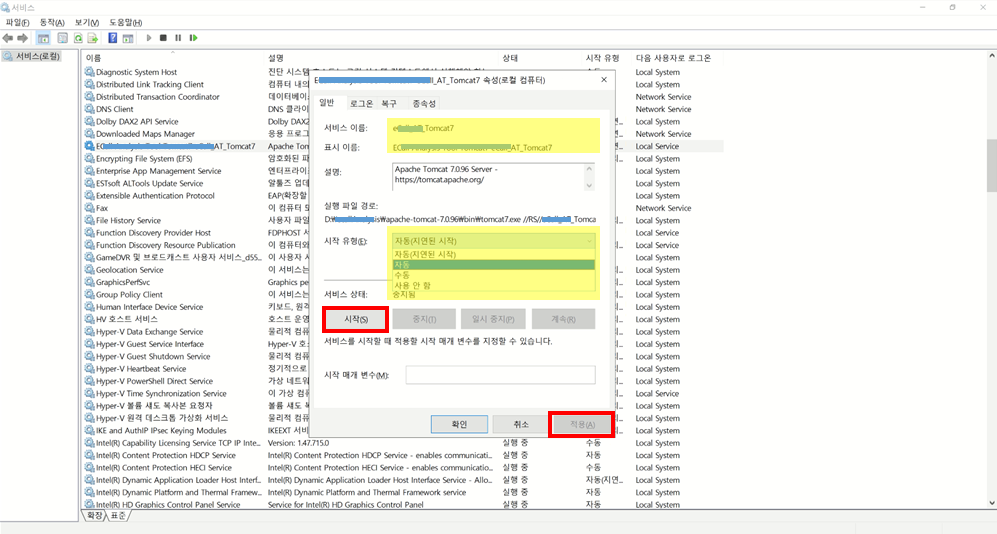Open the 시작 유형 combo box
Viewport: 997px width, 534px height.
493,241
